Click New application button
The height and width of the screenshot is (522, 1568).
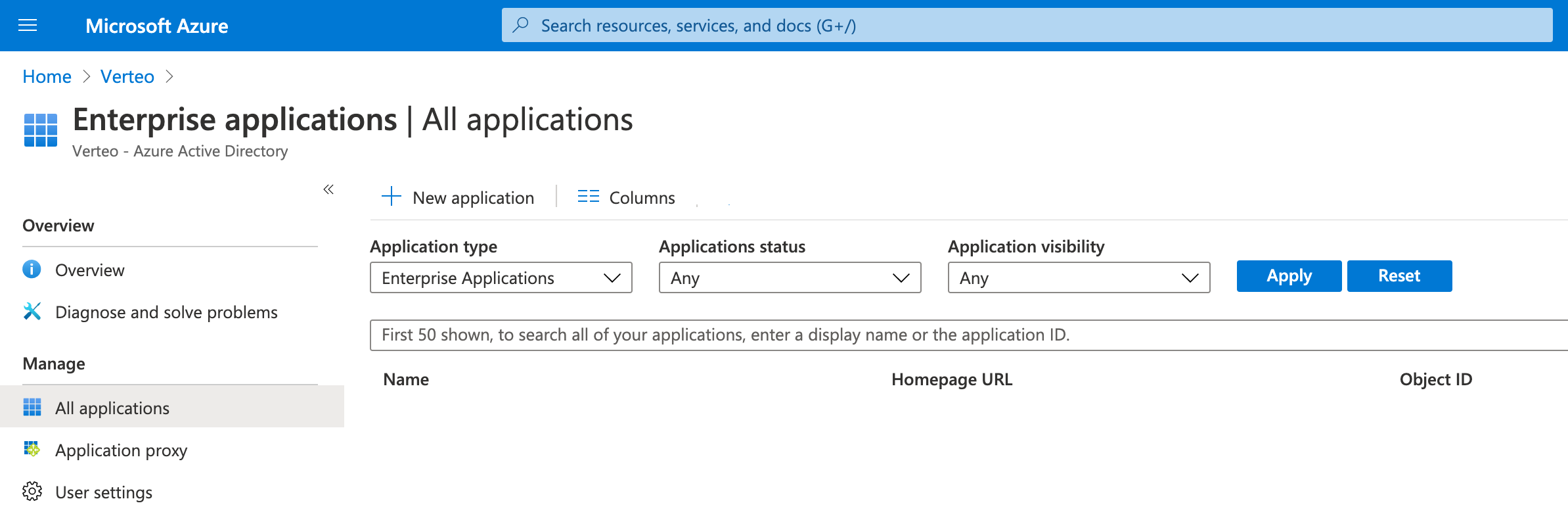pyautogui.click(x=458, y=197)
